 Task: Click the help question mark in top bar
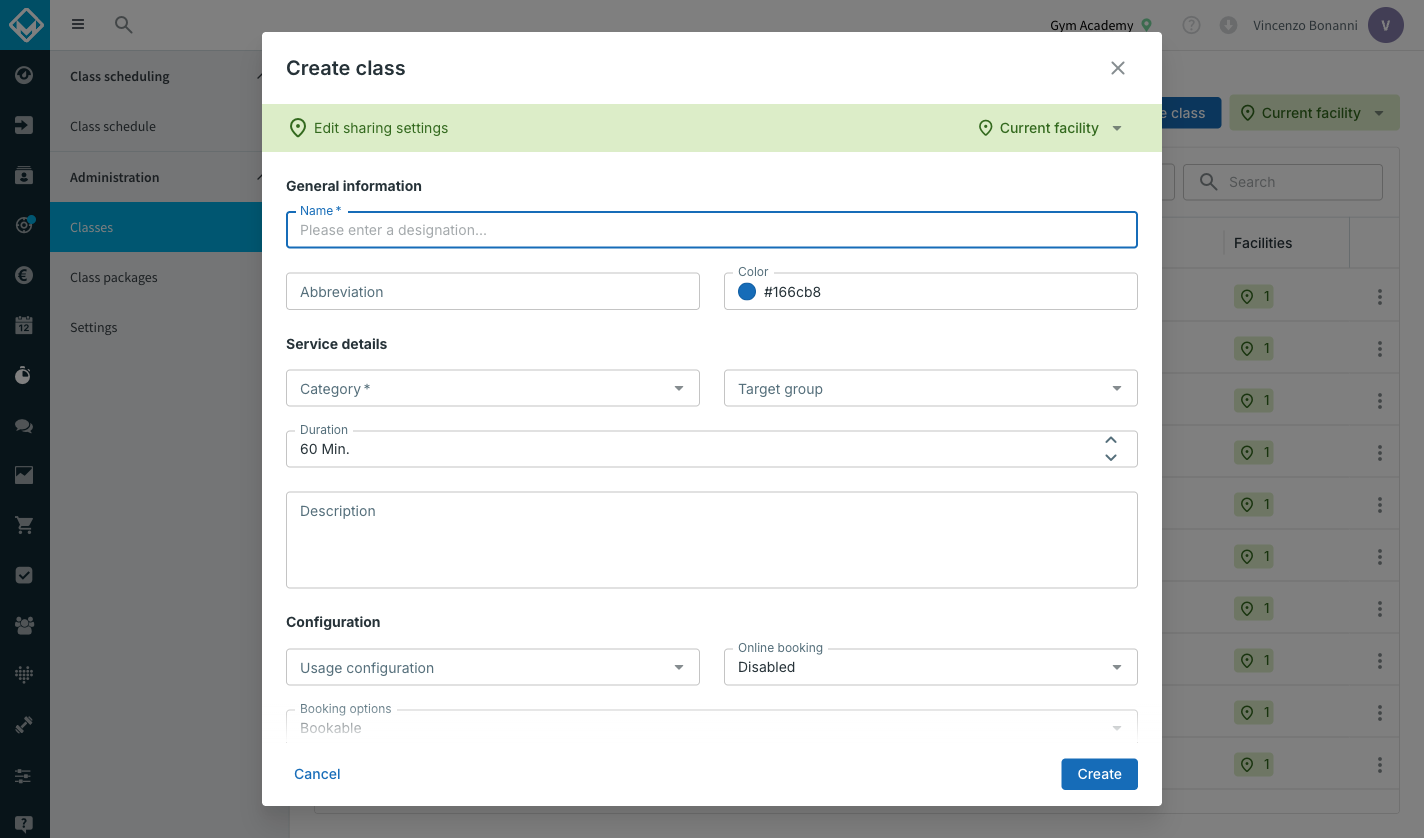[x=1191, y=25]
